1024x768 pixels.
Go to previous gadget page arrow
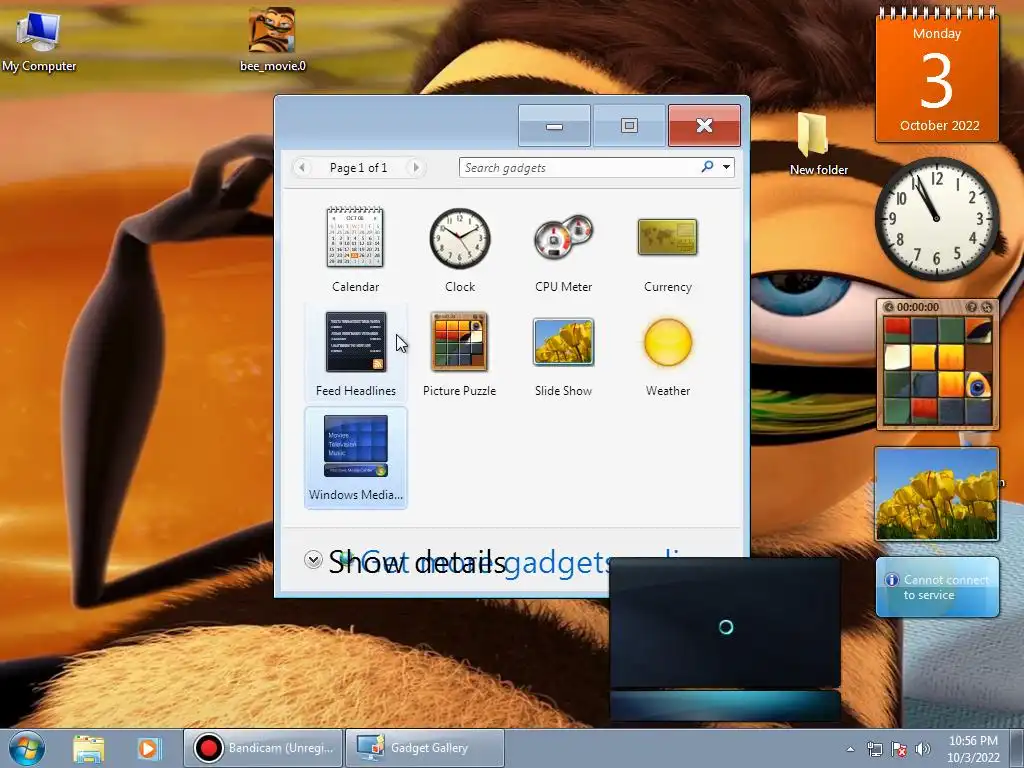pos(302,168)
